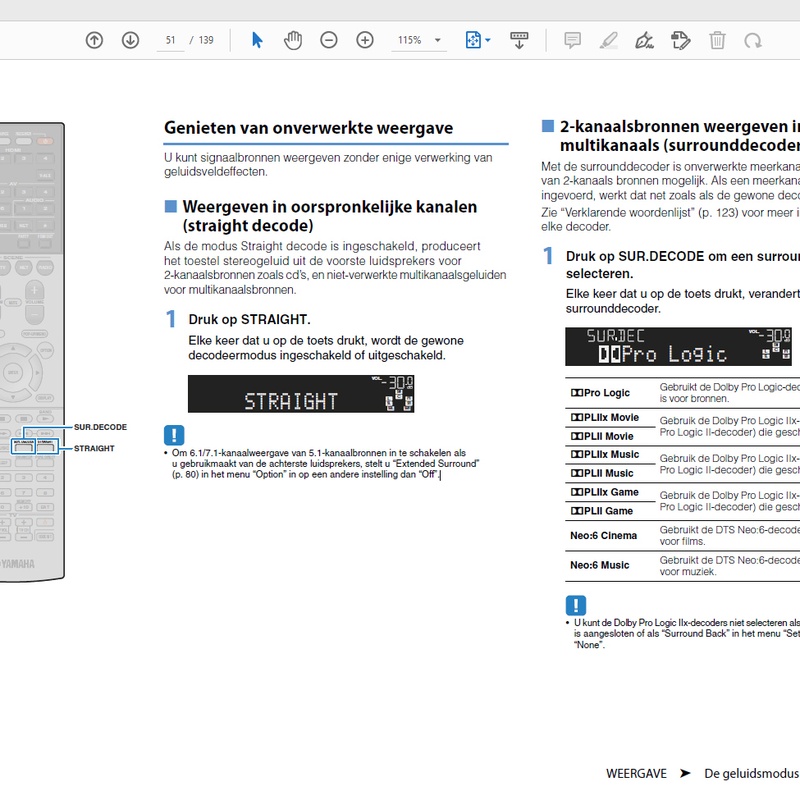Zoom out with the minus icon

click(x=329, y=40)
